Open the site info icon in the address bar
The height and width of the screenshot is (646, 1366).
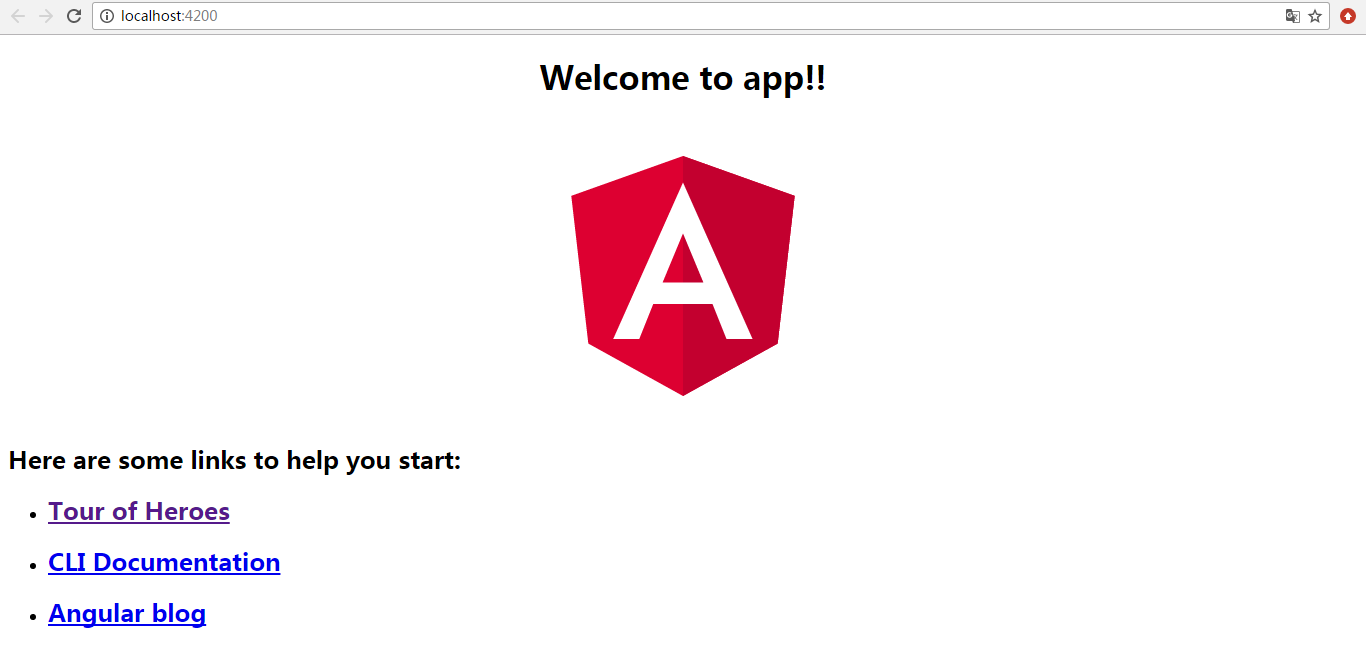pos(107,16)
